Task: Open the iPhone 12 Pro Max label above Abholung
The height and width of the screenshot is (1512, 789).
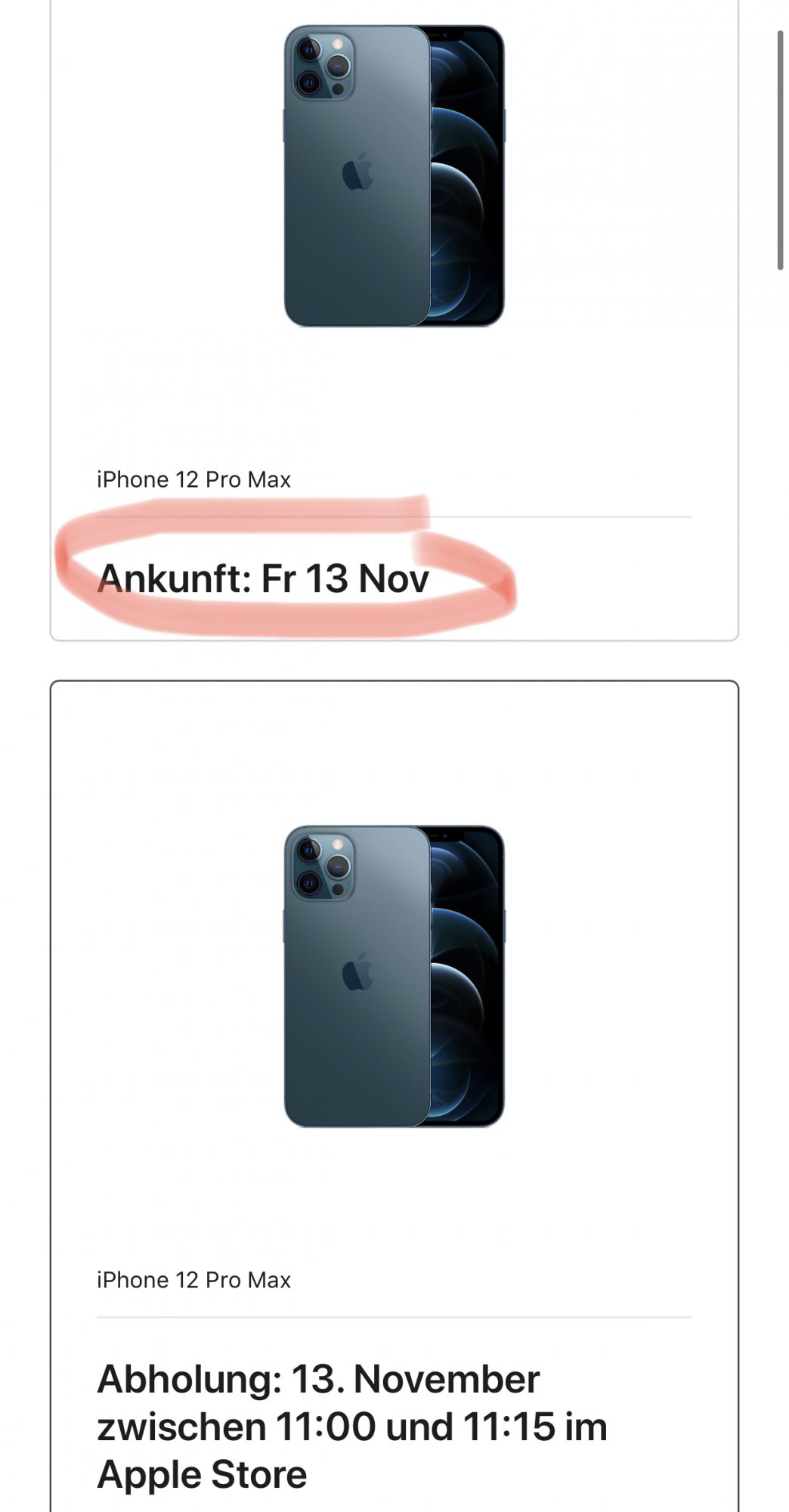Action: pyautogui.click(x=193, y=1280)
